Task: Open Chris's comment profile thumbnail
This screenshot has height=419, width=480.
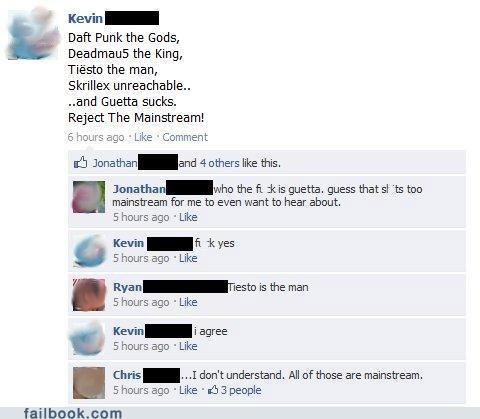Action: tap(89, 383)
